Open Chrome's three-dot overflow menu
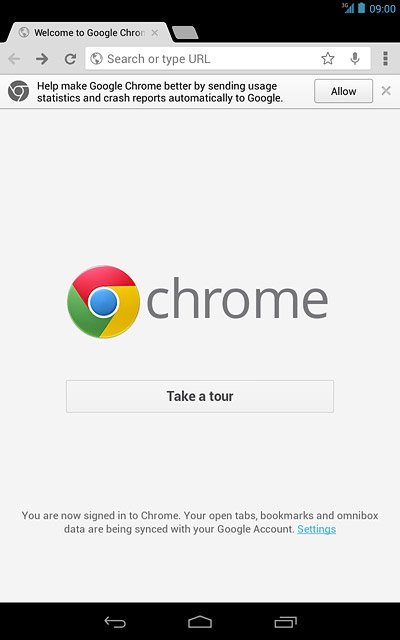This screenshot has width=400, height=640. point(385,59)
